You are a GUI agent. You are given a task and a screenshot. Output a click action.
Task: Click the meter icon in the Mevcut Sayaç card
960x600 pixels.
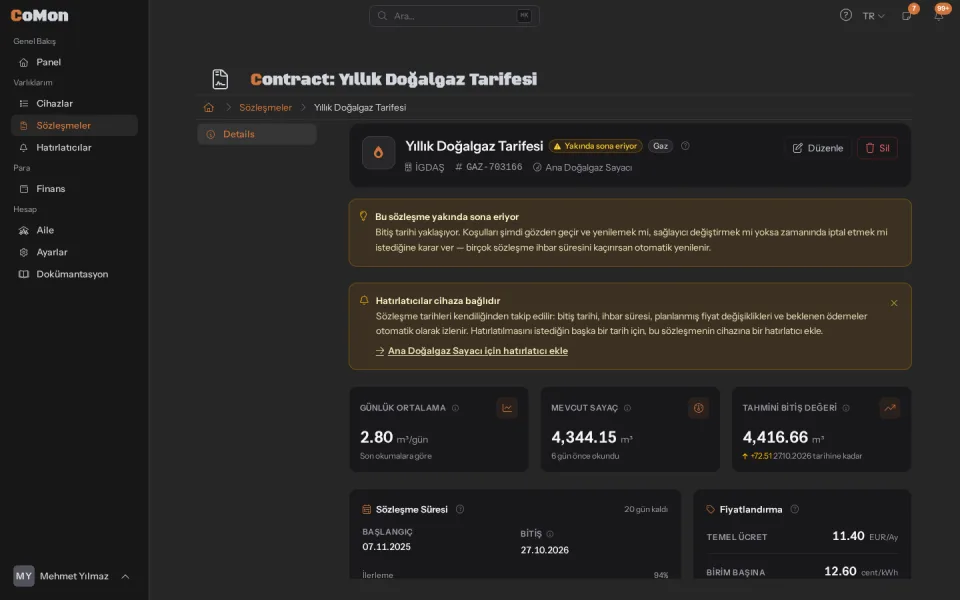(699, 408)
